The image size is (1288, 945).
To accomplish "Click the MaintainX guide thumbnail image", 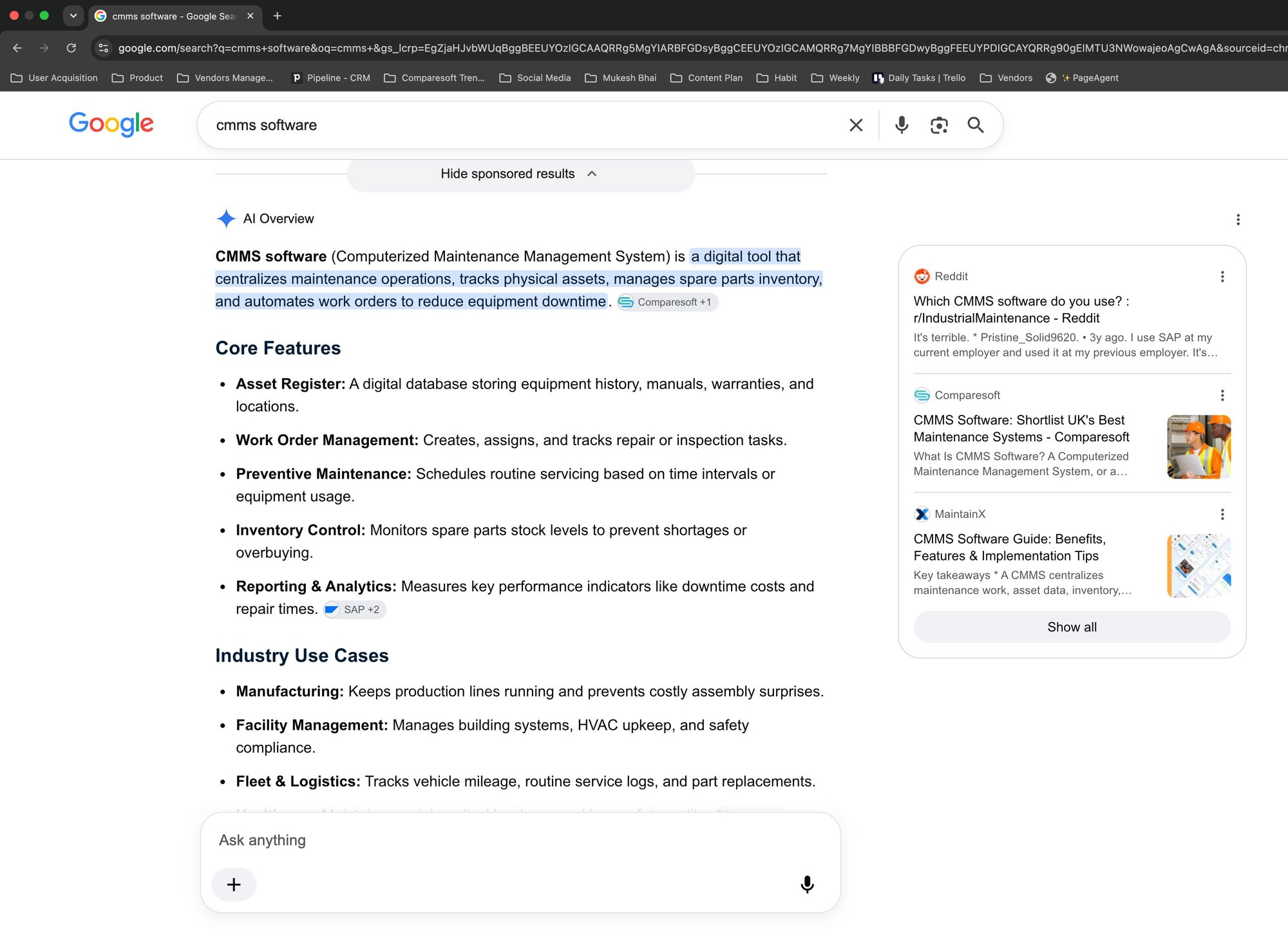I will coord(1198,566).
